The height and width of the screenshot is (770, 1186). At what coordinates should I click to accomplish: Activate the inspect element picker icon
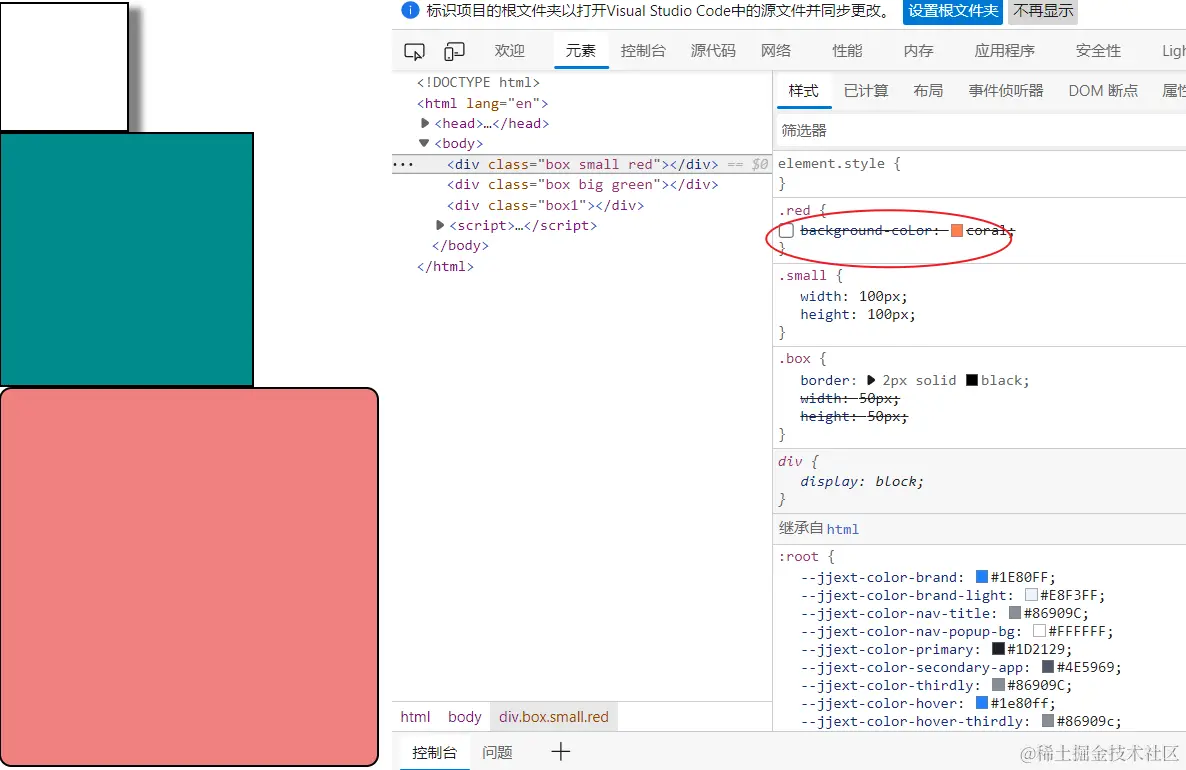414,51
